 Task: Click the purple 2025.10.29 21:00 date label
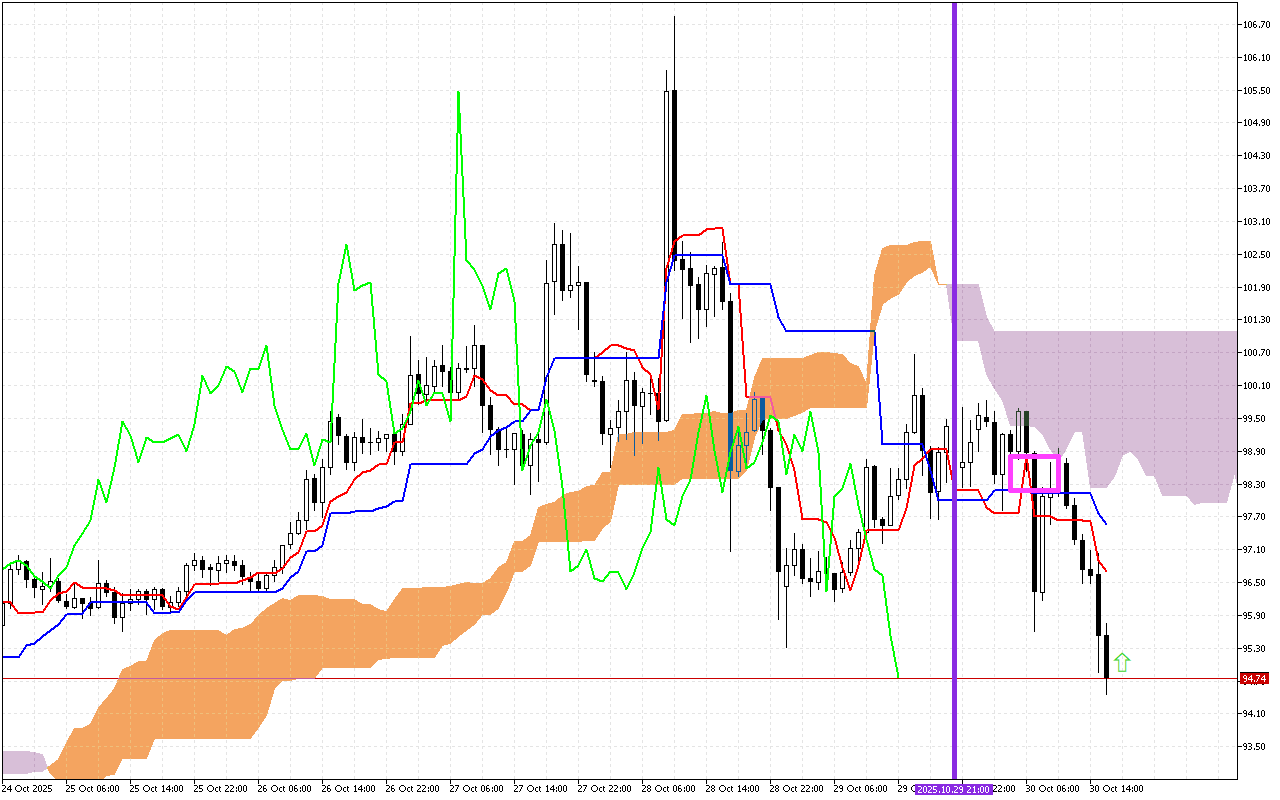[x=954, y=789]
